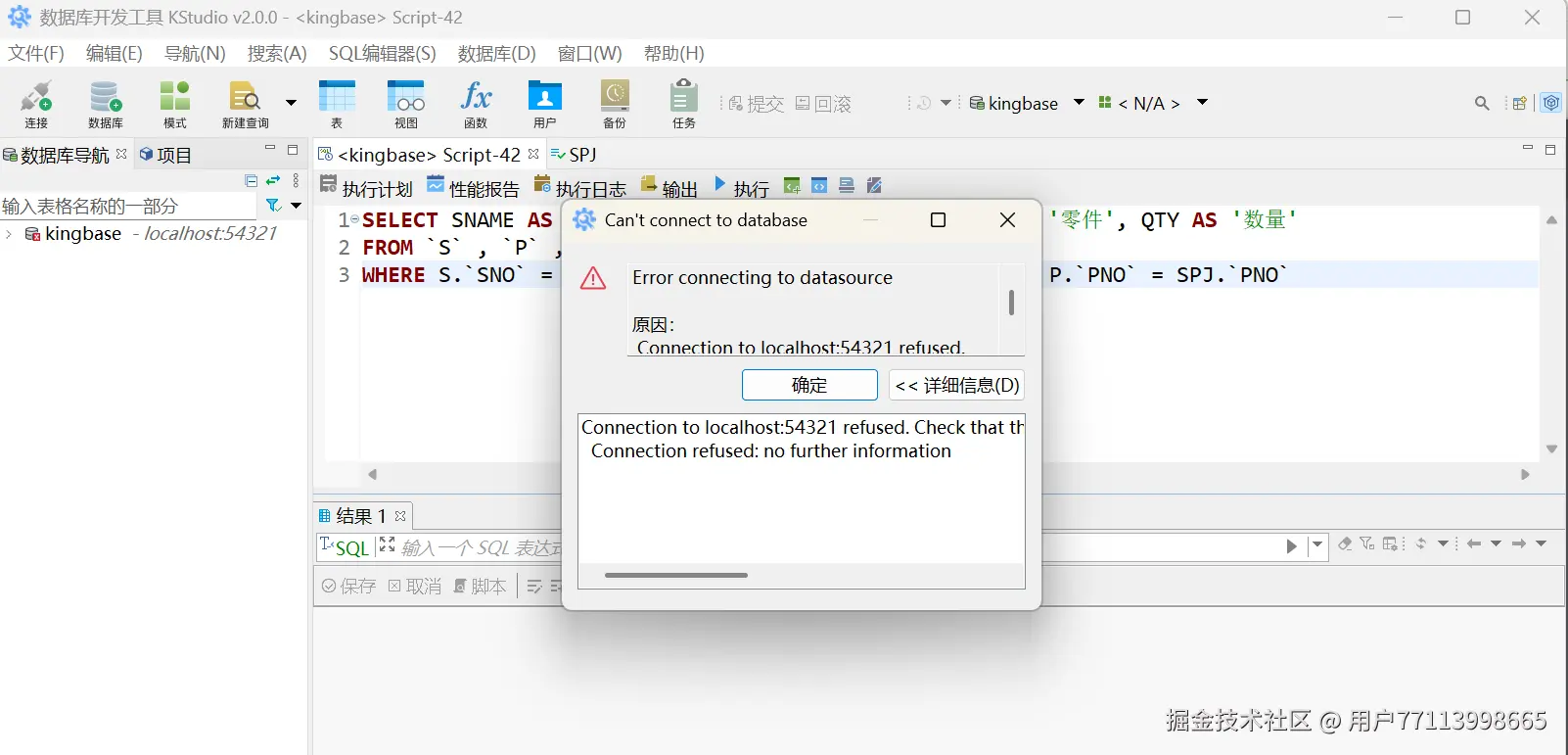The height and width of the screenshot is (755, 1568).
Task: Click the blue script code icon in editor toolbar
Action: click(x=819, y=186)
